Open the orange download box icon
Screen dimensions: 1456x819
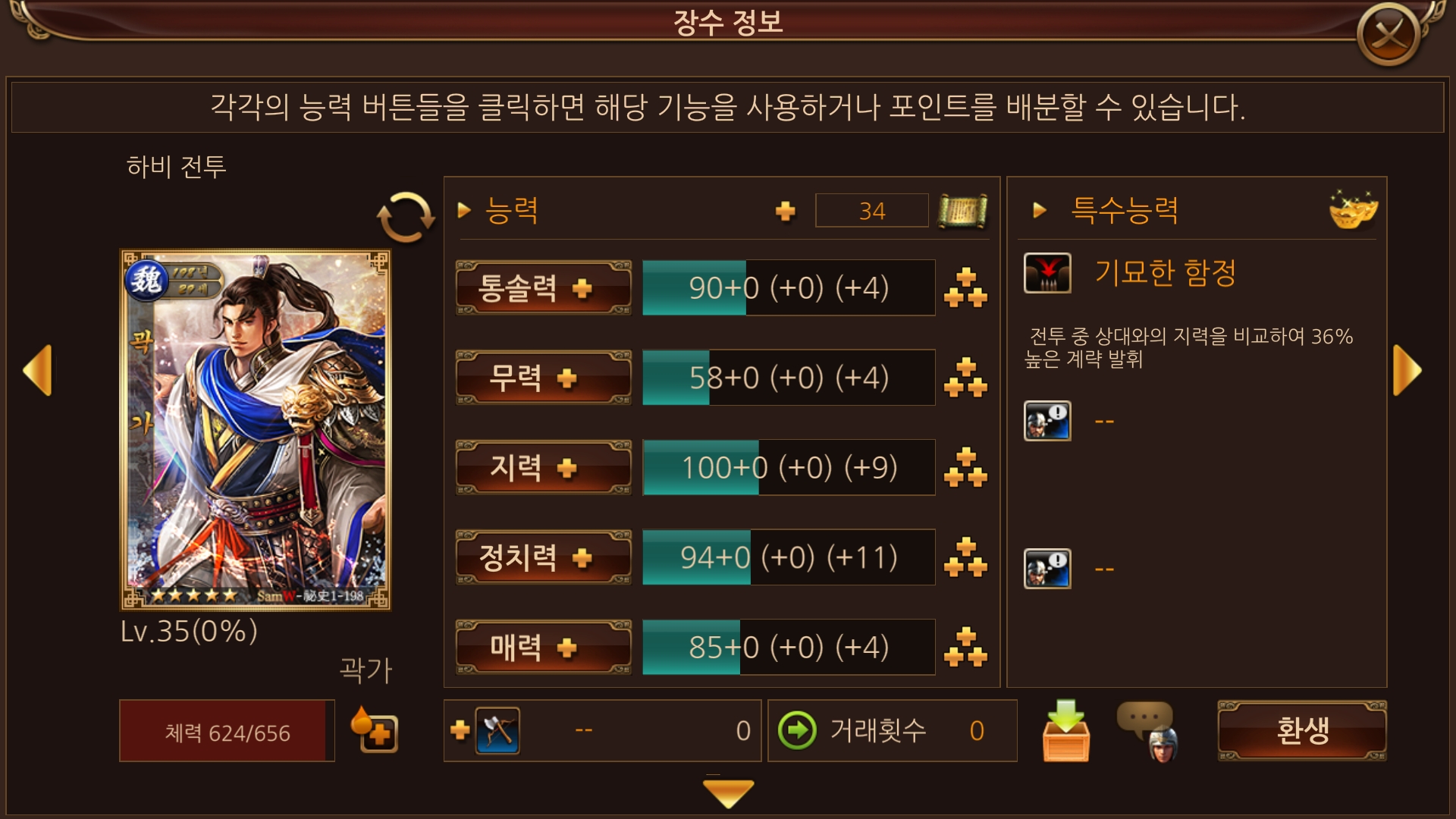click(1066, 730)
